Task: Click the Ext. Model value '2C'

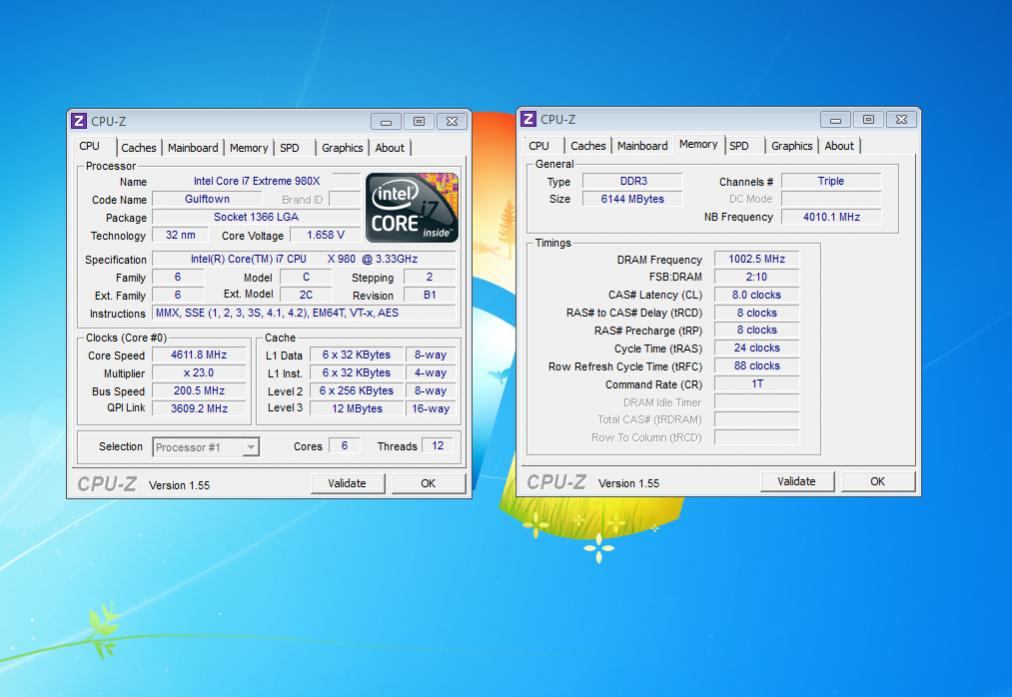Action: point(306,295)
